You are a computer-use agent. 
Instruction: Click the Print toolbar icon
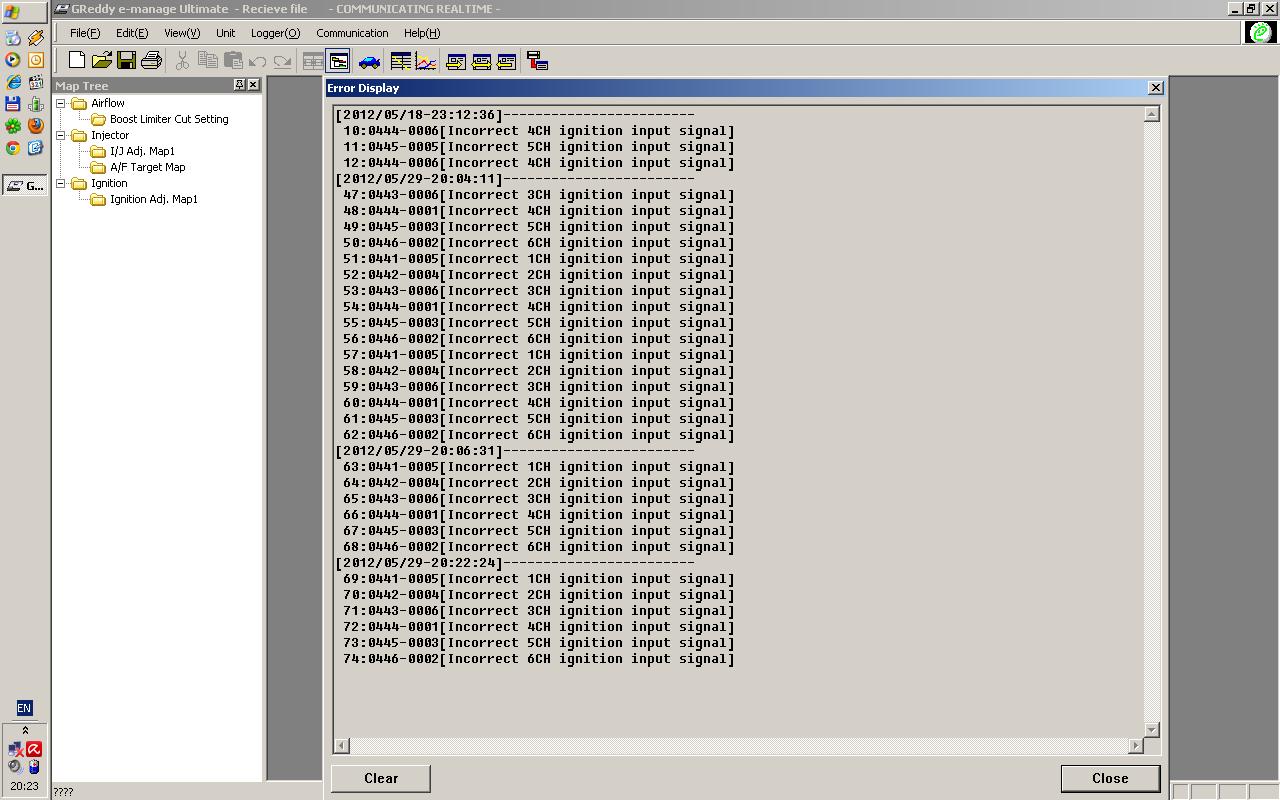151,61
